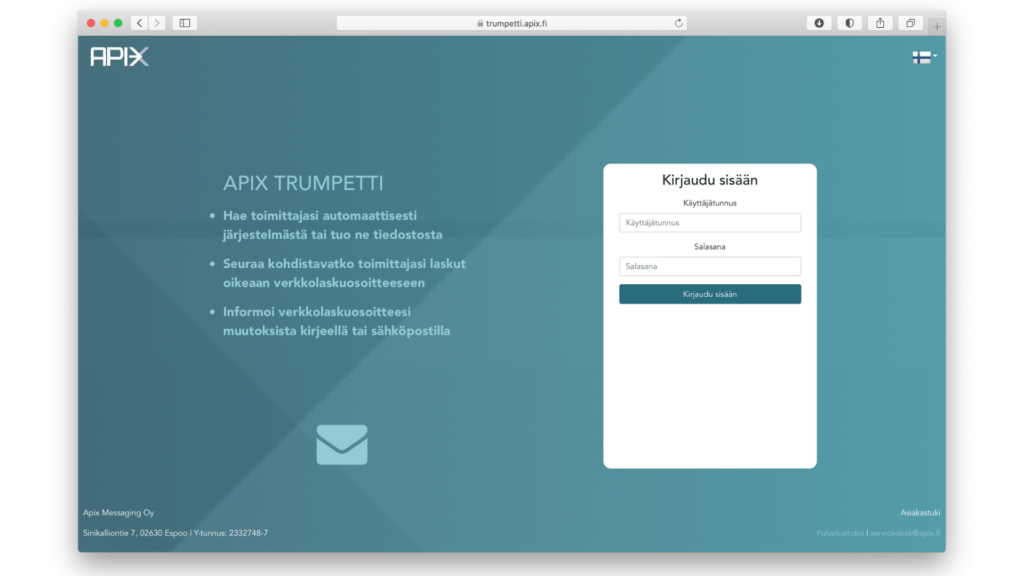The image size is (1024, 576).
Task: Click the Käyttäjätunnus username field
Action: tap(710, 223)
